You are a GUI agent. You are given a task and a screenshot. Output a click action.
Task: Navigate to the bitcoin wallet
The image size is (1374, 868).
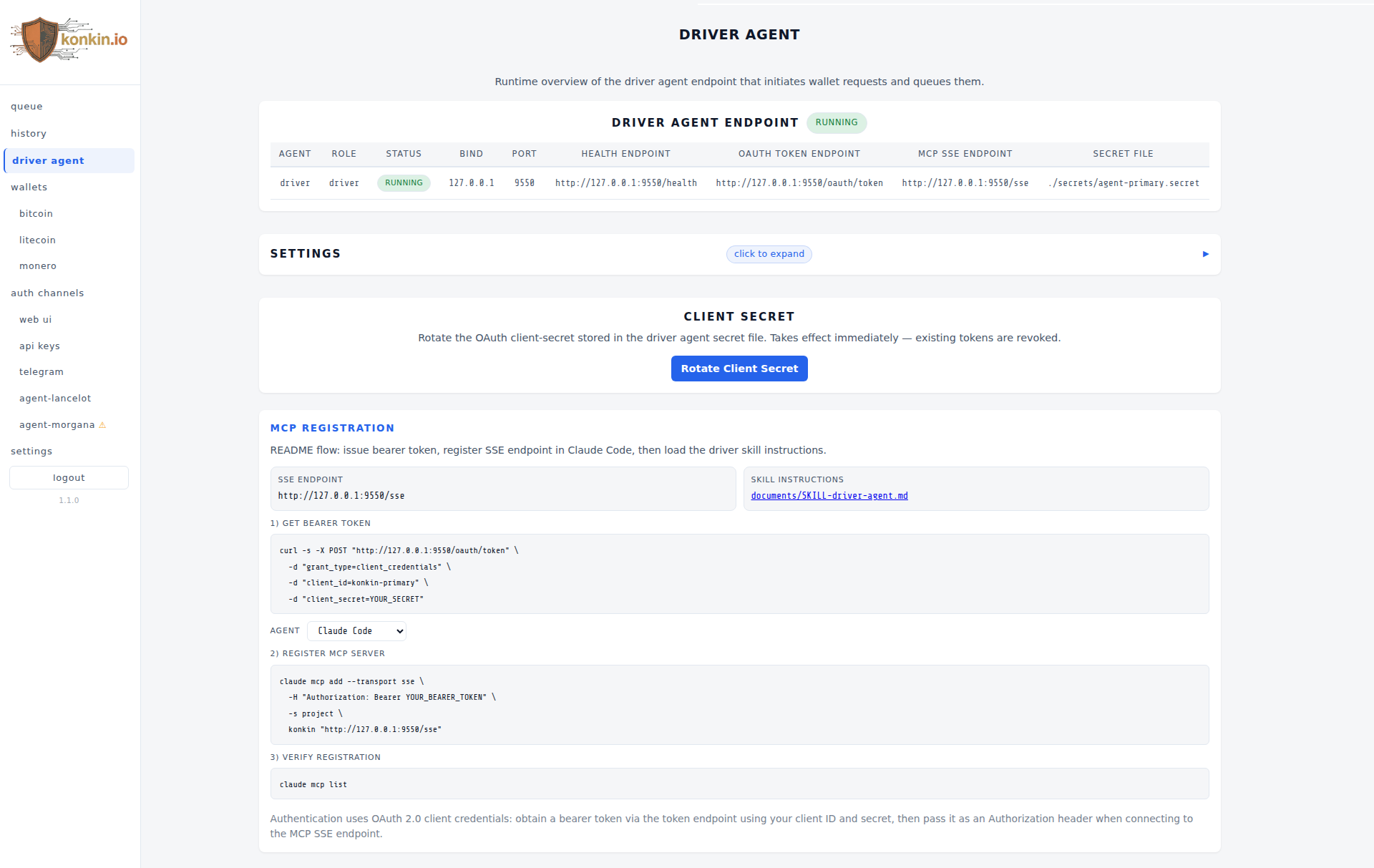click(36, 214)
